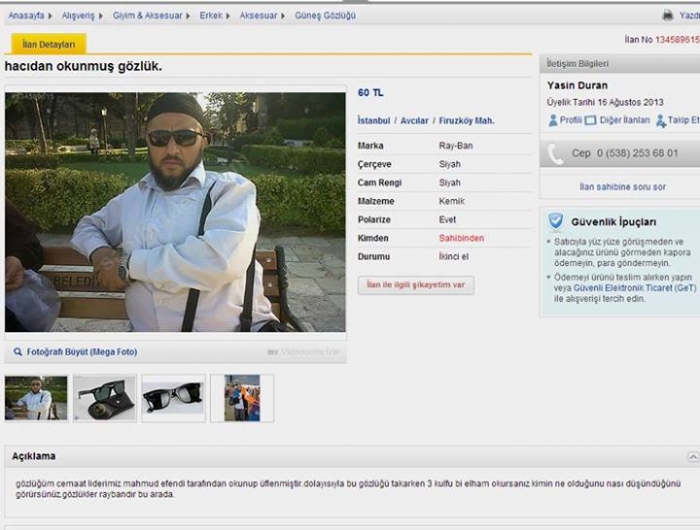
Task: Open the Güvenli Elektronik Ticaret (GeT) link
Action: pyautogui.click(x=634, y=288)
